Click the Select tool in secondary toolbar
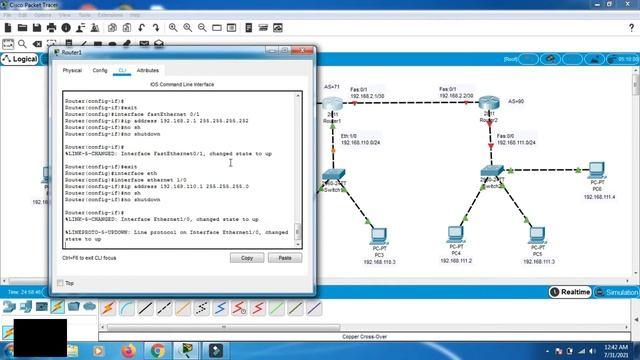Screen dimensions: 640x360 8,44
